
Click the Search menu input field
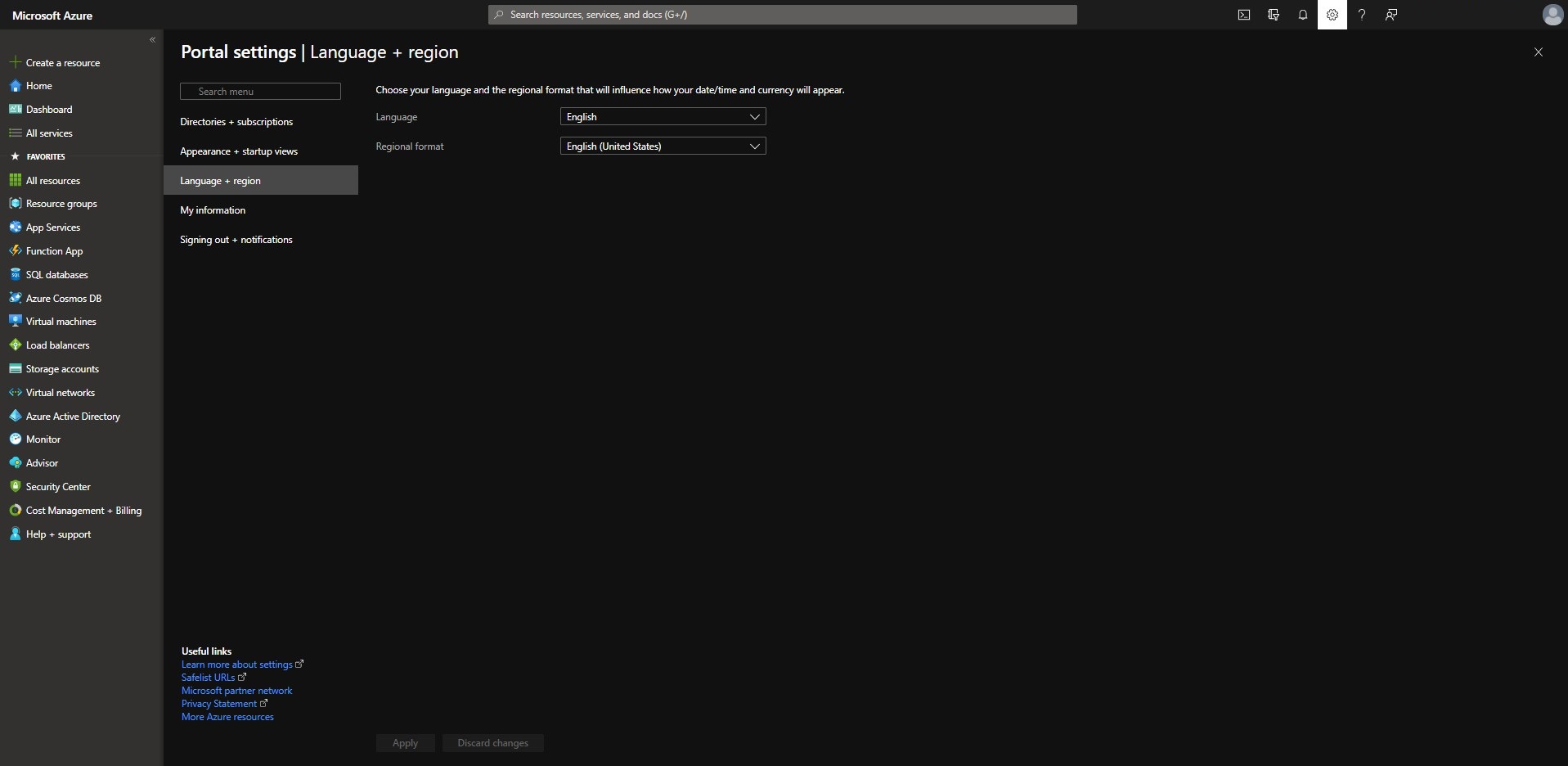(x=260, y=92)
